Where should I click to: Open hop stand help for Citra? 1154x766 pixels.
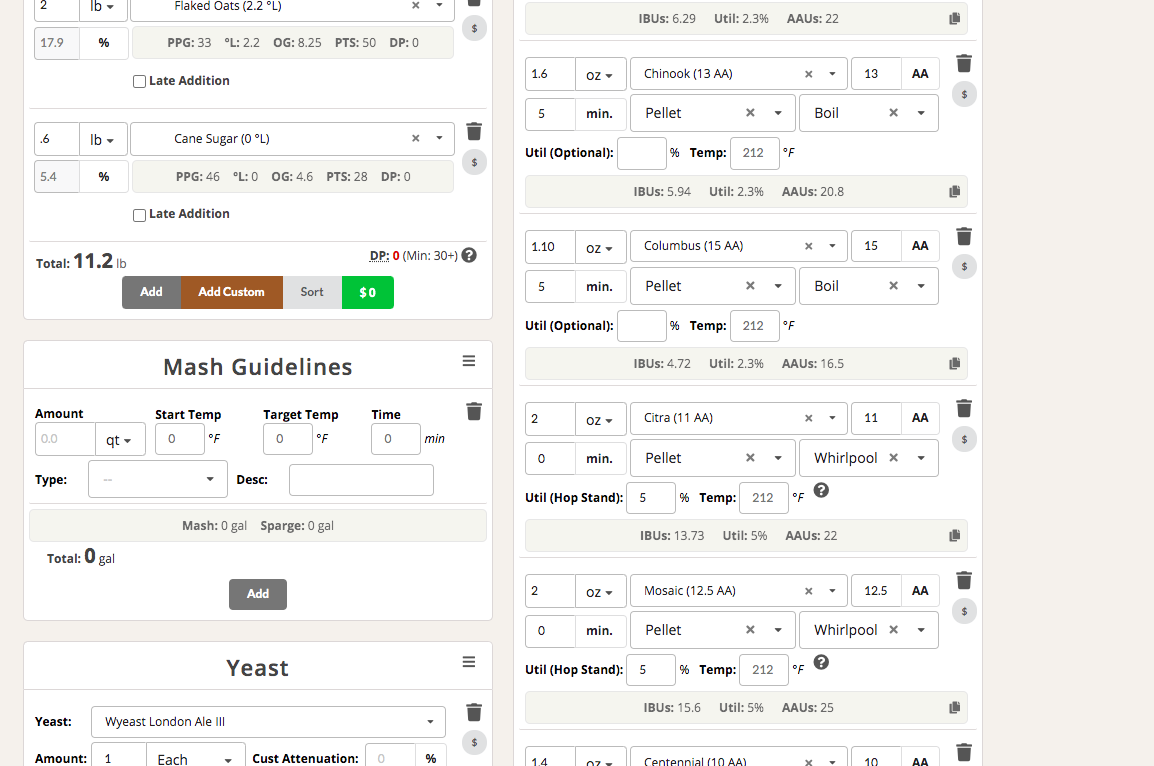pyautogui.click(x=821, y=490)
